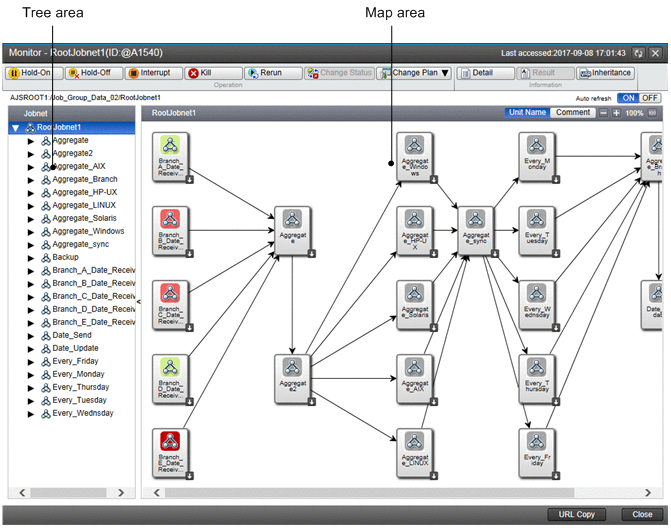Select Aggregate_AIX node in map

coord(415,379)
